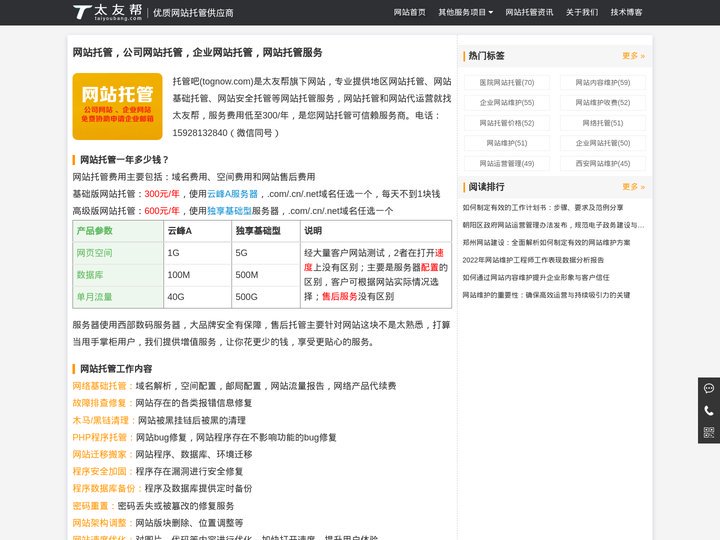
Task: Click the phone floating sidebar icon
Action: pos(709,411)
